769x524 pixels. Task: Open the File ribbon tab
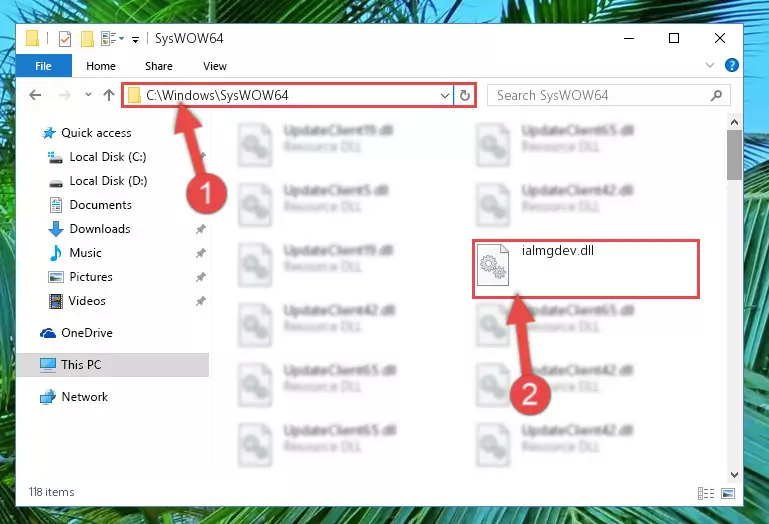click(x=43, y=66)
